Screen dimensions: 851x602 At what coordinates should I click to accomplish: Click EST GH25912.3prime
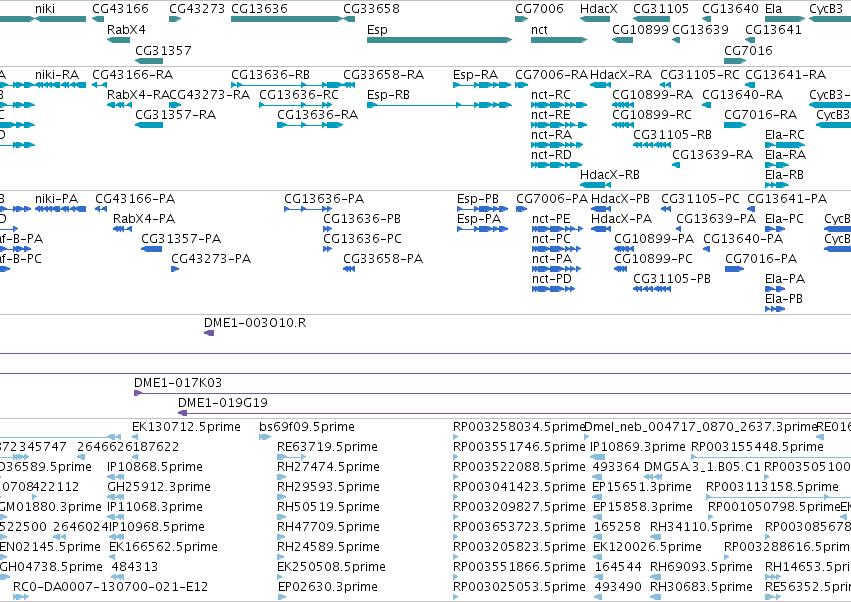tap(158, 487)
